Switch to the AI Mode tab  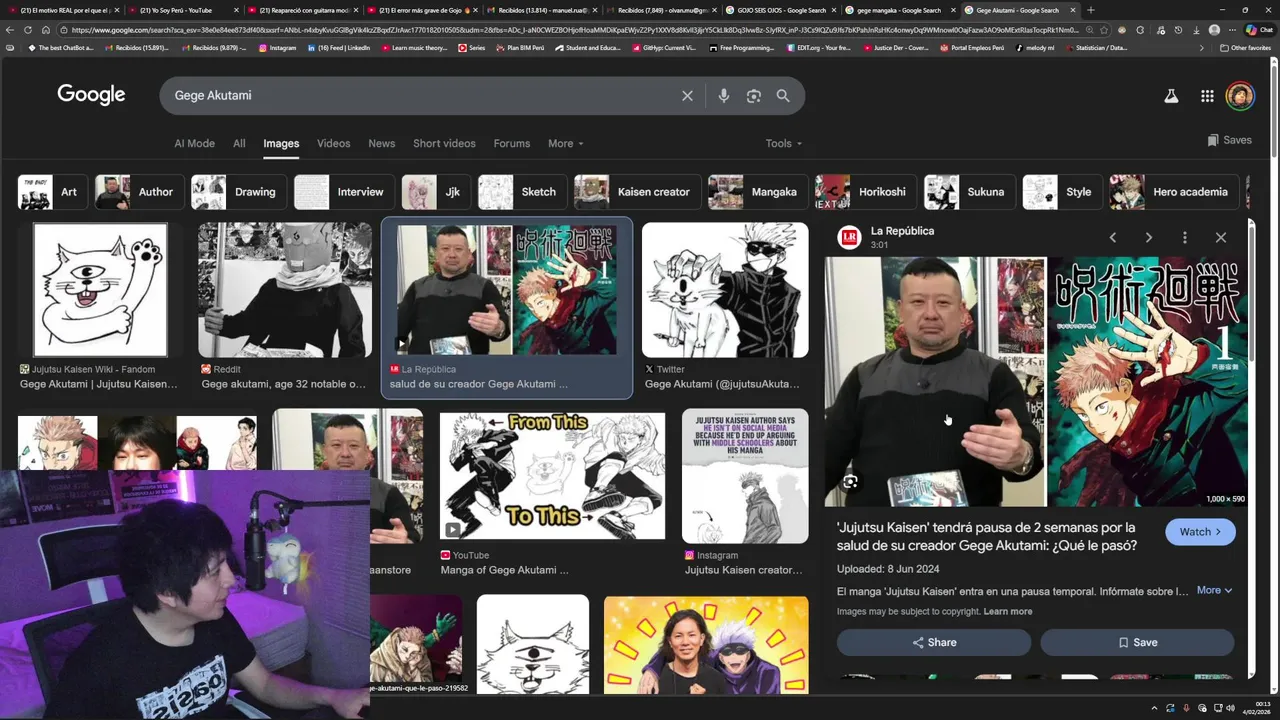194,143
